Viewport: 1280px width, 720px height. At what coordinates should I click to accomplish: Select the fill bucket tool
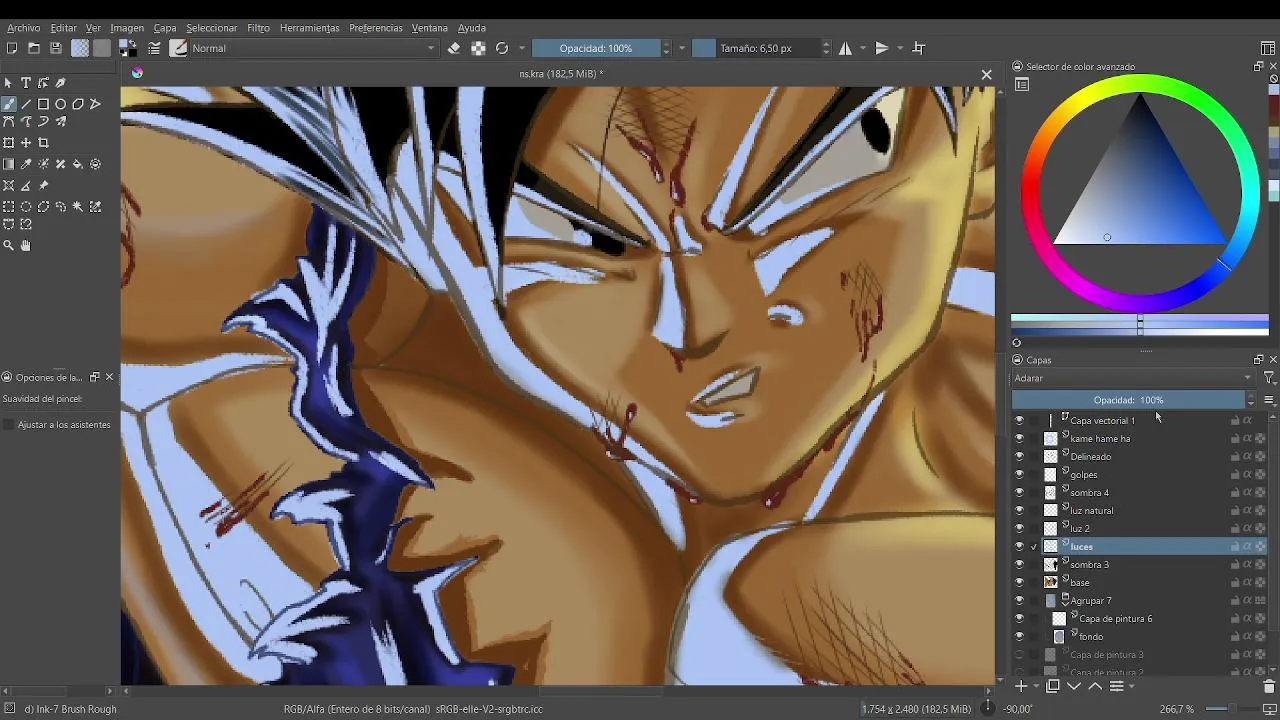click(x=78, y=164)
